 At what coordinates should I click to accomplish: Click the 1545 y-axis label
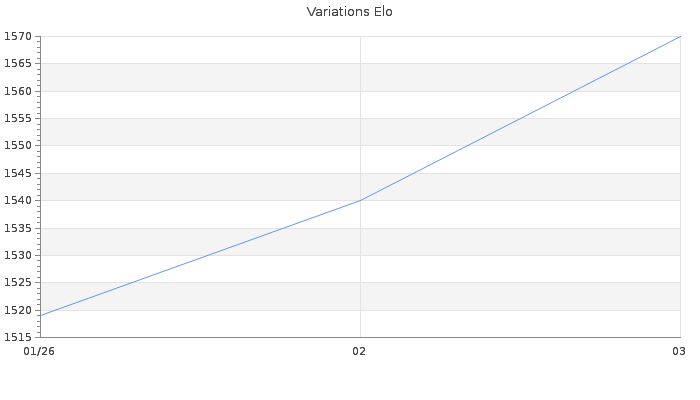pos(19,173)
